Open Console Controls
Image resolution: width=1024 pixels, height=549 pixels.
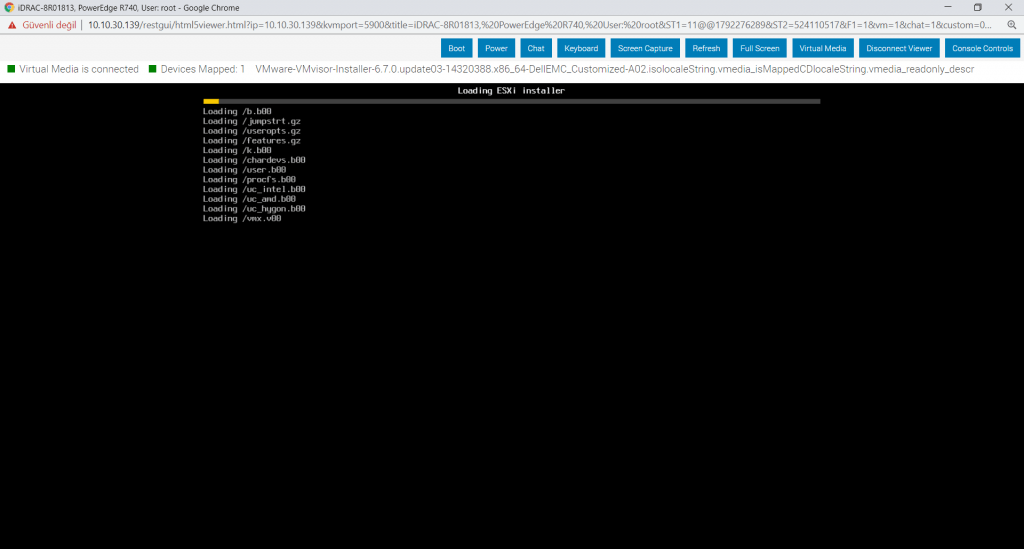click(982, 48)
